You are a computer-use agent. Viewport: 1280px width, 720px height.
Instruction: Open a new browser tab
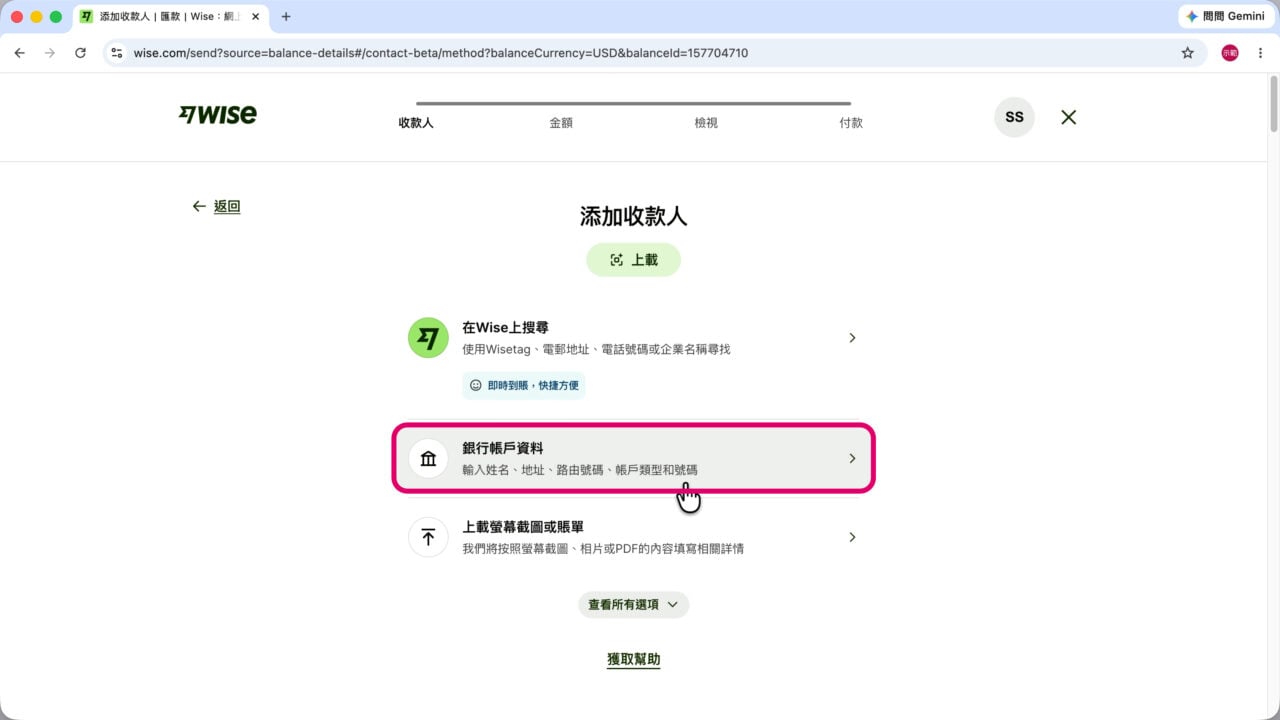click(286, 17)
